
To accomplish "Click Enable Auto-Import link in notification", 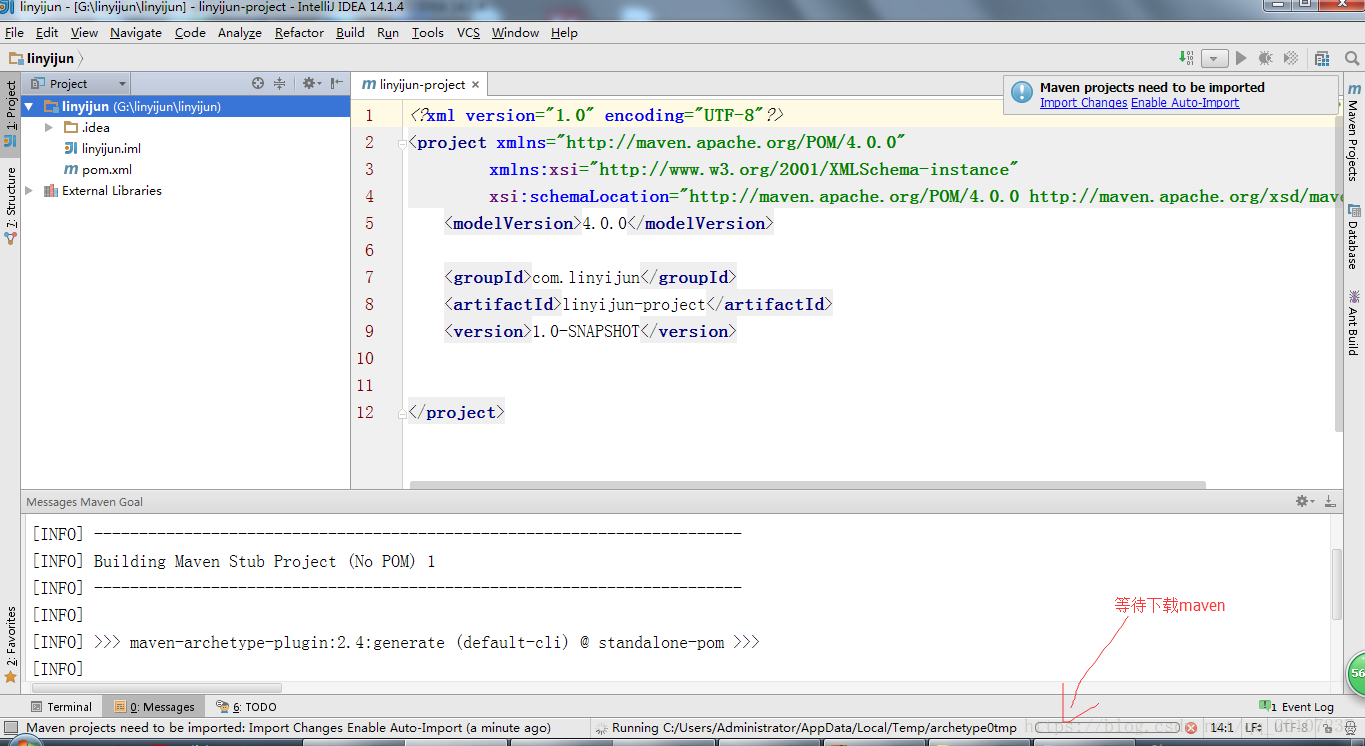I will [x=1185, y=103].
